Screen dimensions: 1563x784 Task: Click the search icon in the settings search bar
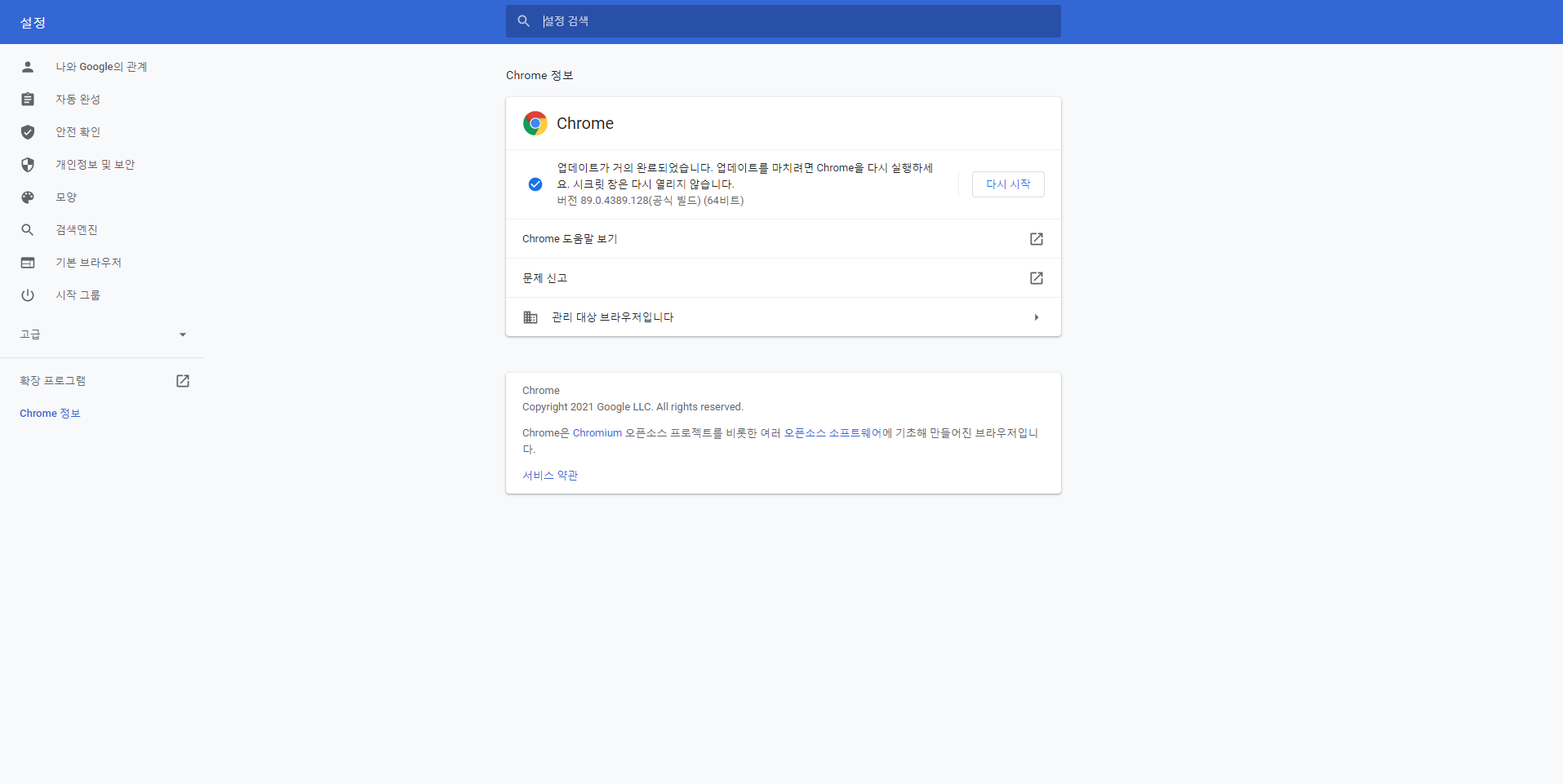pyautogui.click(x=524, y=21)
